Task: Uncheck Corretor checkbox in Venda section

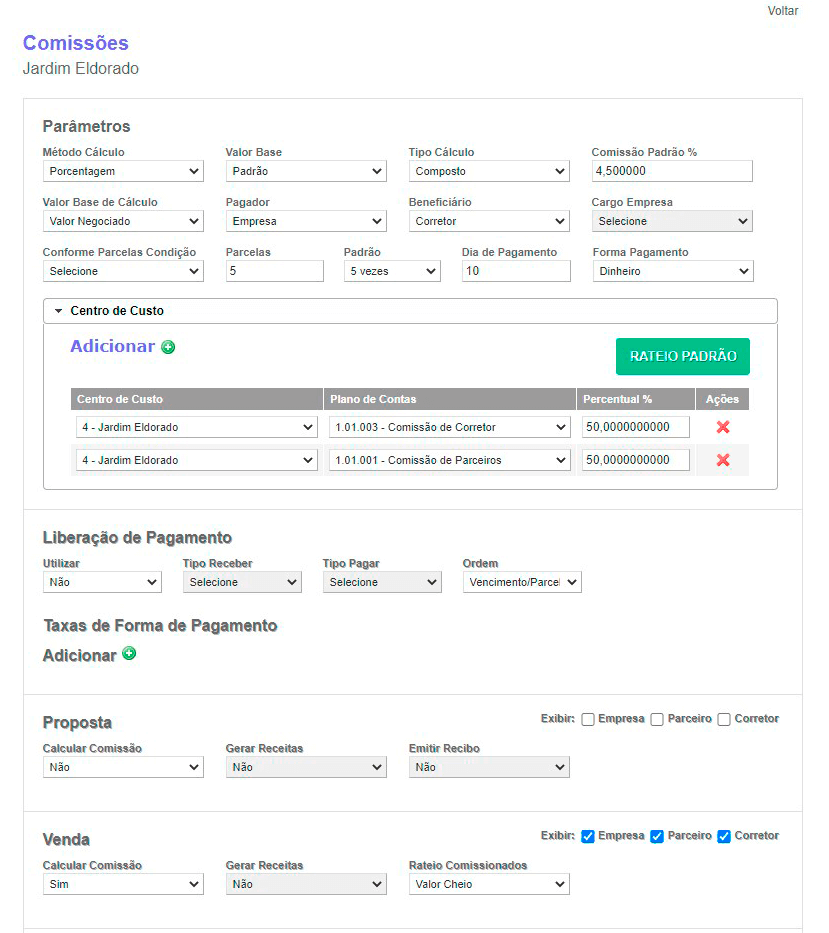Action: (x=724, y=836)
